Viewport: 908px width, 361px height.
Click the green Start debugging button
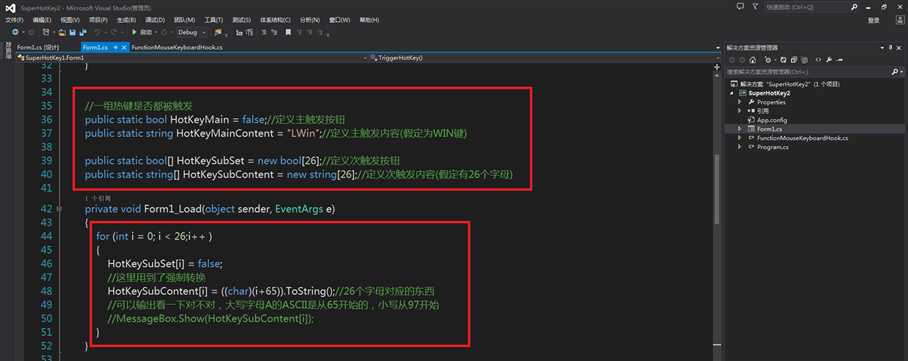coord(134,32)
